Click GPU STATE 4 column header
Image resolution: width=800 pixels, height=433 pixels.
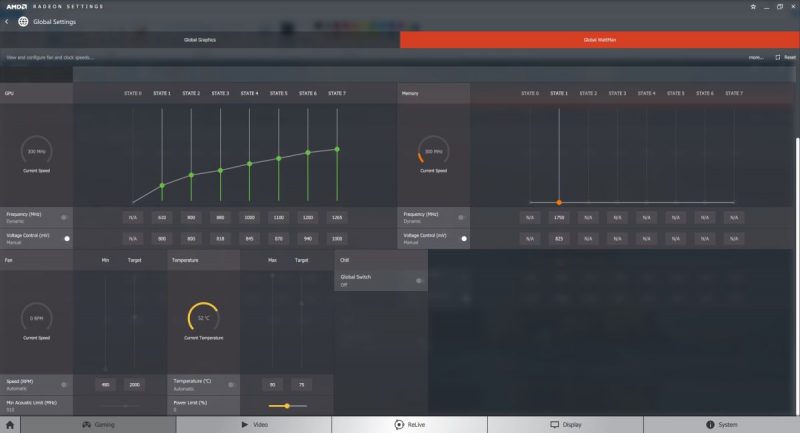[249, 93]
